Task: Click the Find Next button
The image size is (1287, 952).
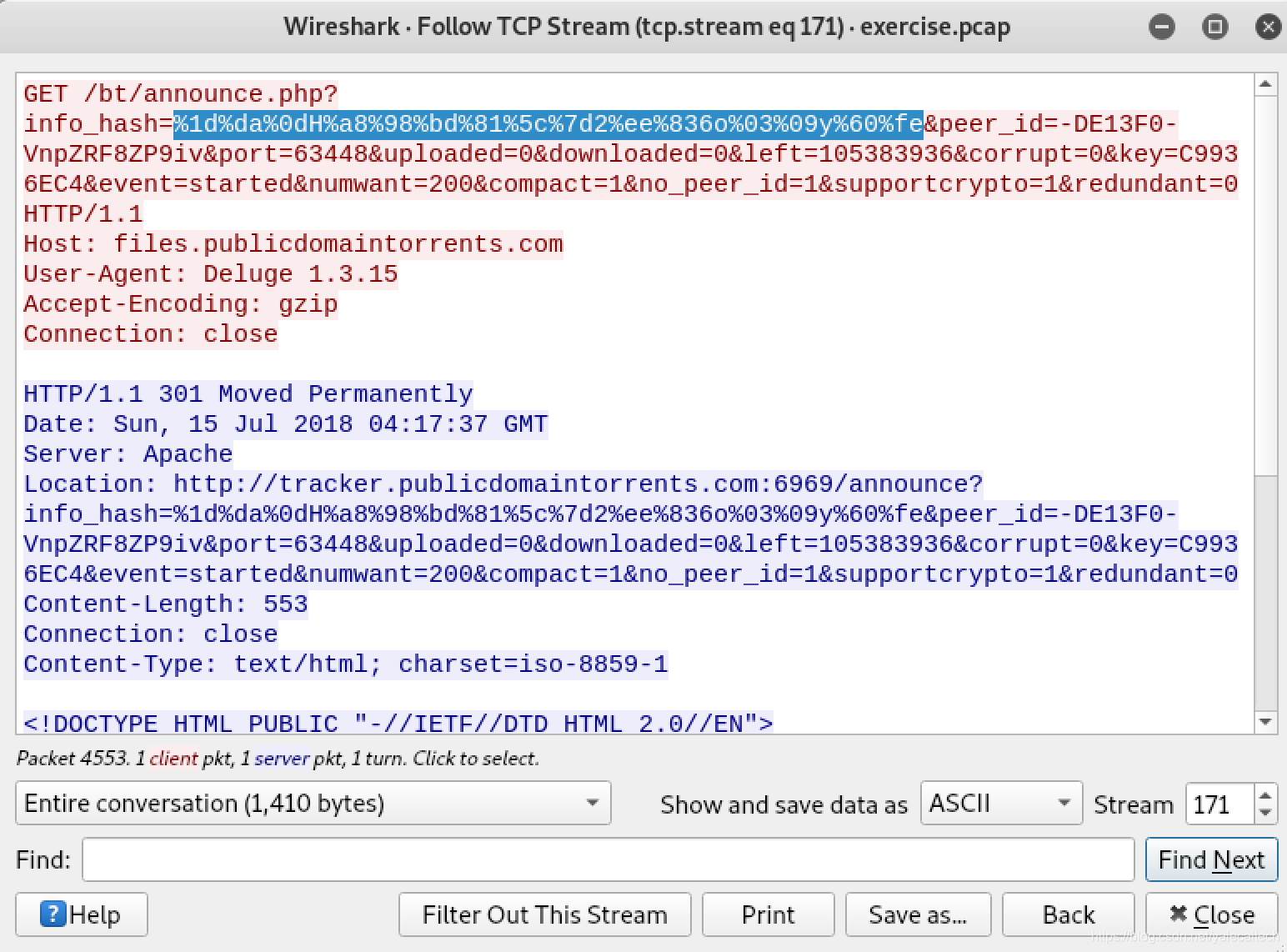Action: [1211, 859]
